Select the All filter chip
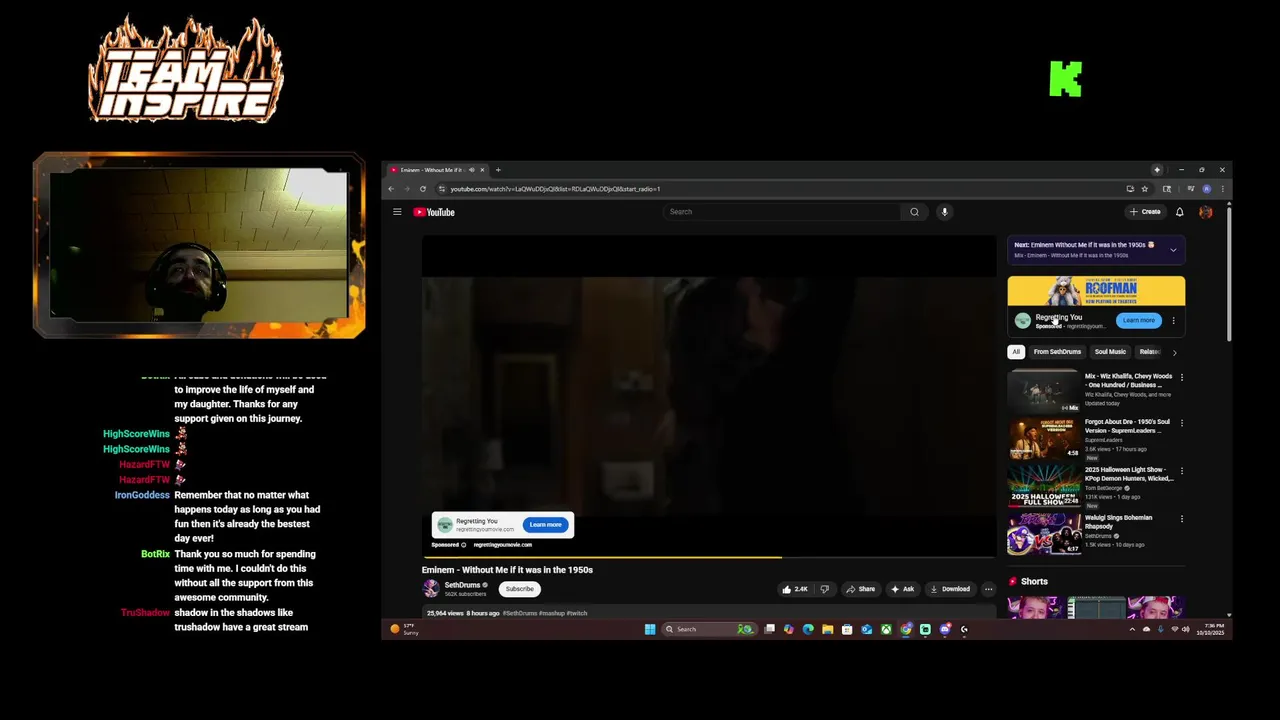Image resolution: width=1280 pixels, height=720 pixels. point(1016,352)
